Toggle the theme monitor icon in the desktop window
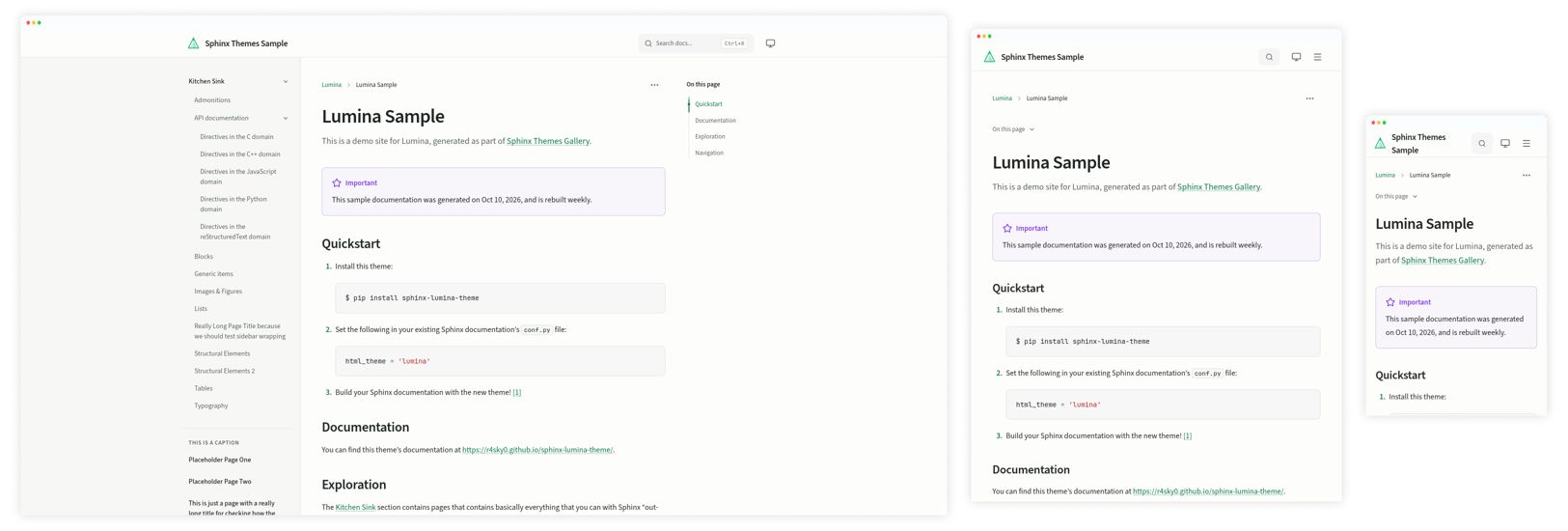Screen dimensions: 1568x531 (770, 43)
